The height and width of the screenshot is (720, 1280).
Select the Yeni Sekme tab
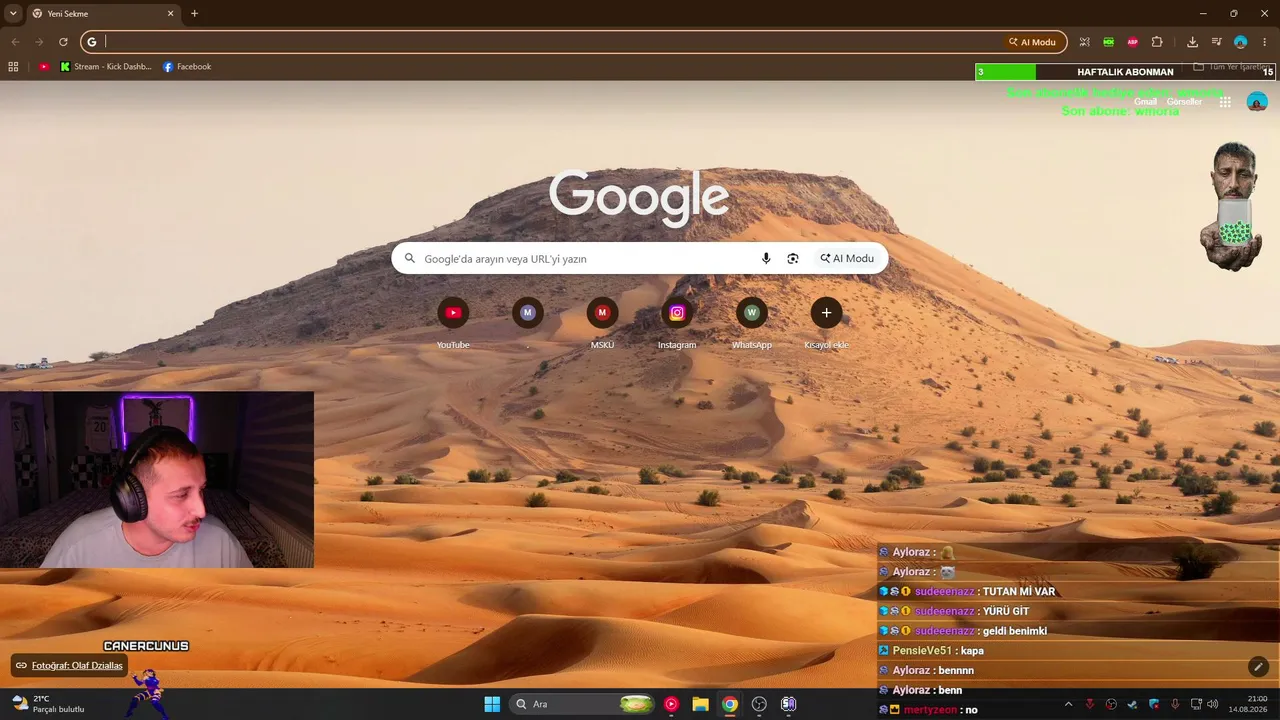point(103,14)
